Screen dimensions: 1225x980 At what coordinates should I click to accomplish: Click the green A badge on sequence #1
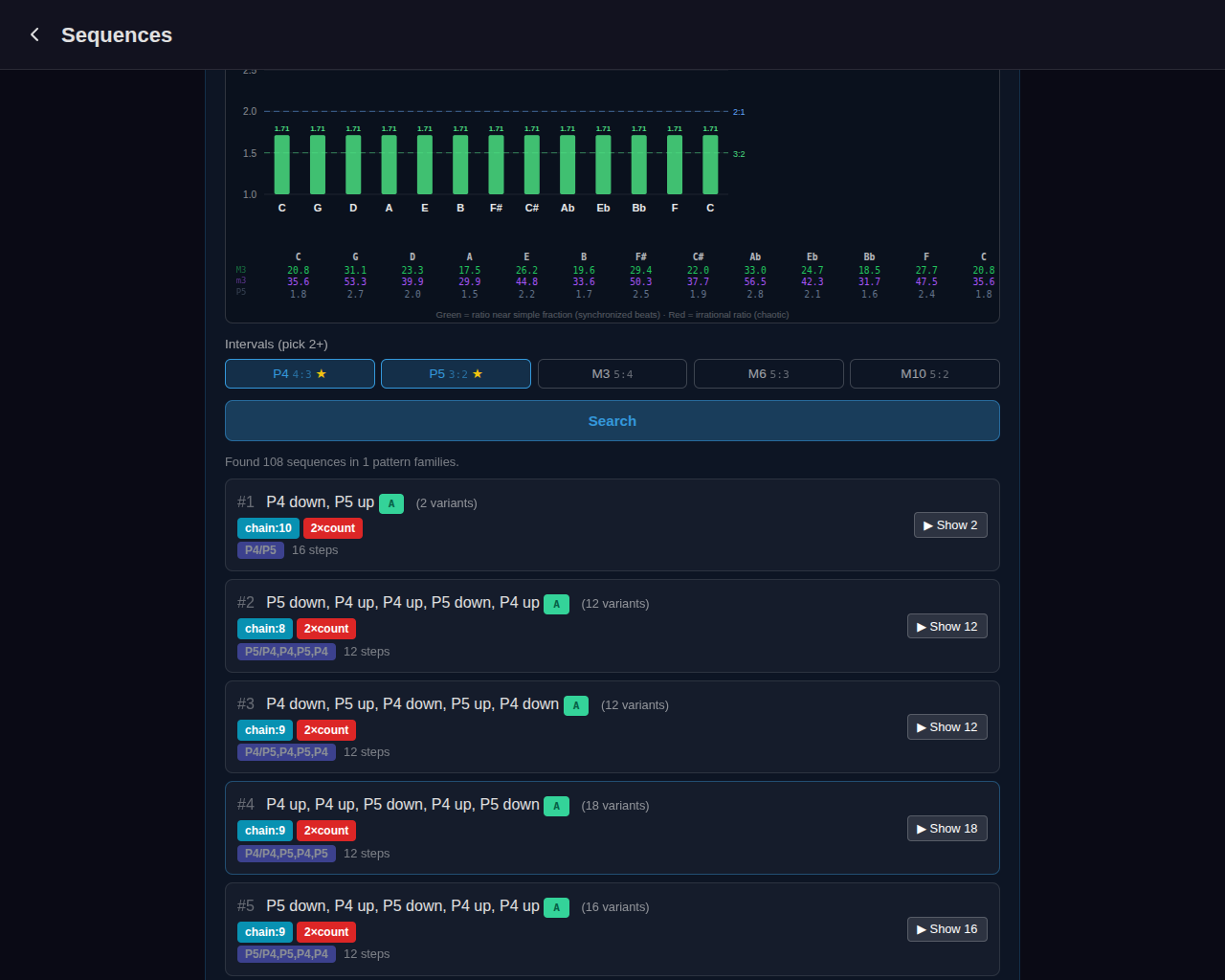[390, 502]
